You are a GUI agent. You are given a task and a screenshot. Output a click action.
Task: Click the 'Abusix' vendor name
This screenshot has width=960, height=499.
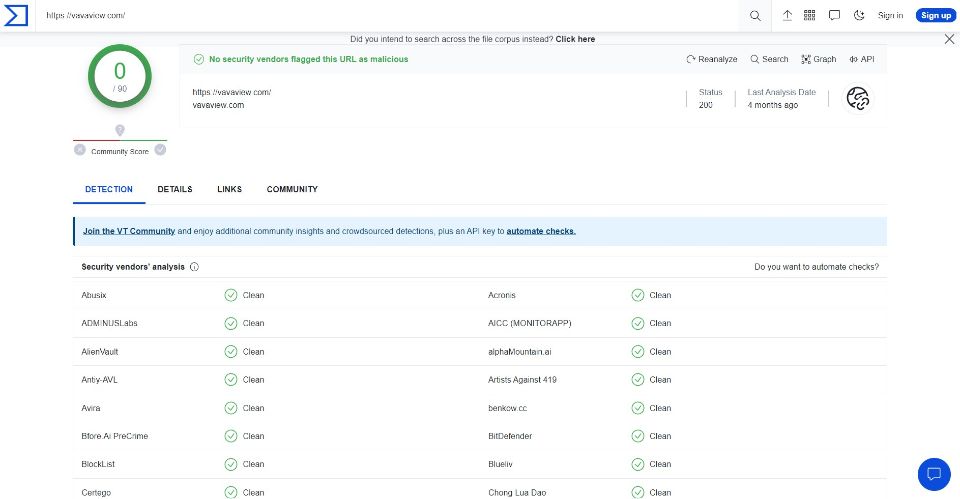94,295
